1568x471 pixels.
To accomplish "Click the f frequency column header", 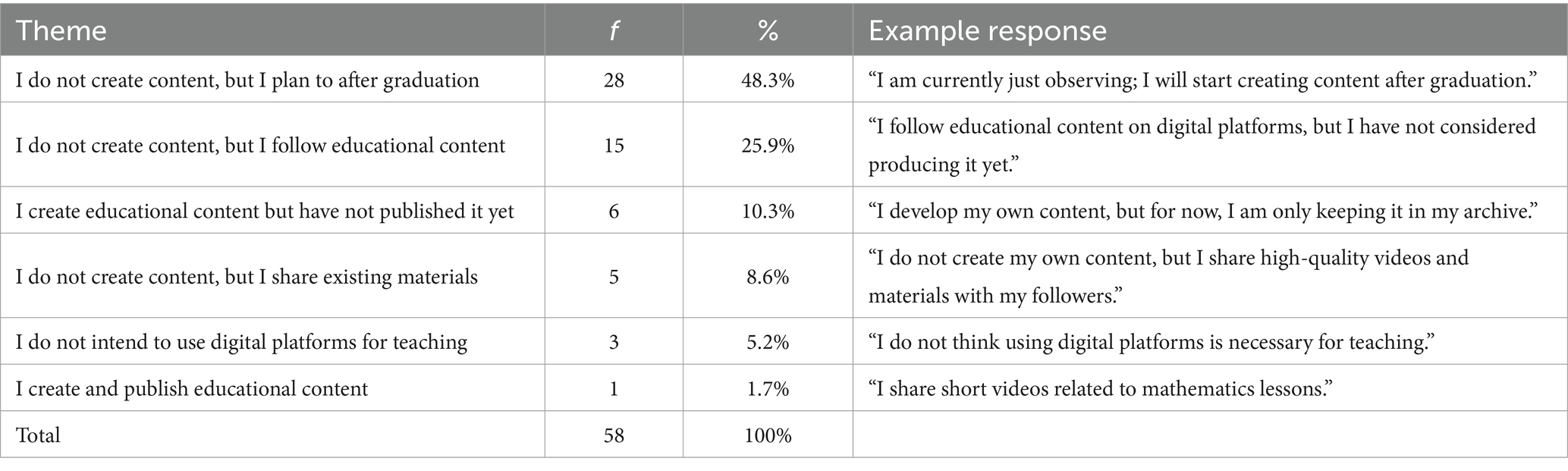I will tap(613, 31).
